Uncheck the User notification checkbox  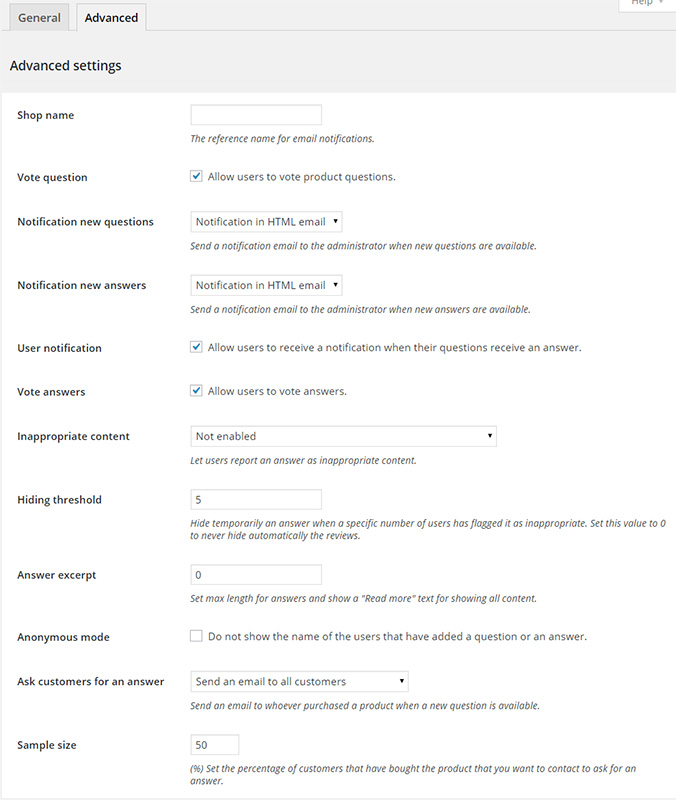click(196, 348)
